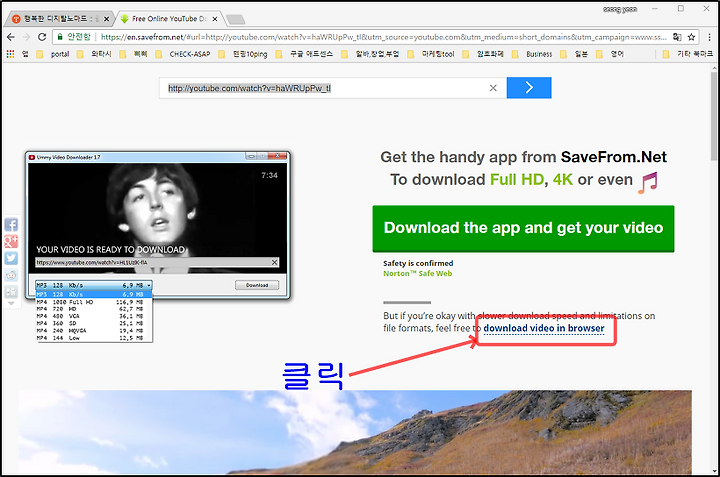Click the green secure padlock icon
Image resolution: width=720 pixels, height=477 pixels.
tap(60, 37)
